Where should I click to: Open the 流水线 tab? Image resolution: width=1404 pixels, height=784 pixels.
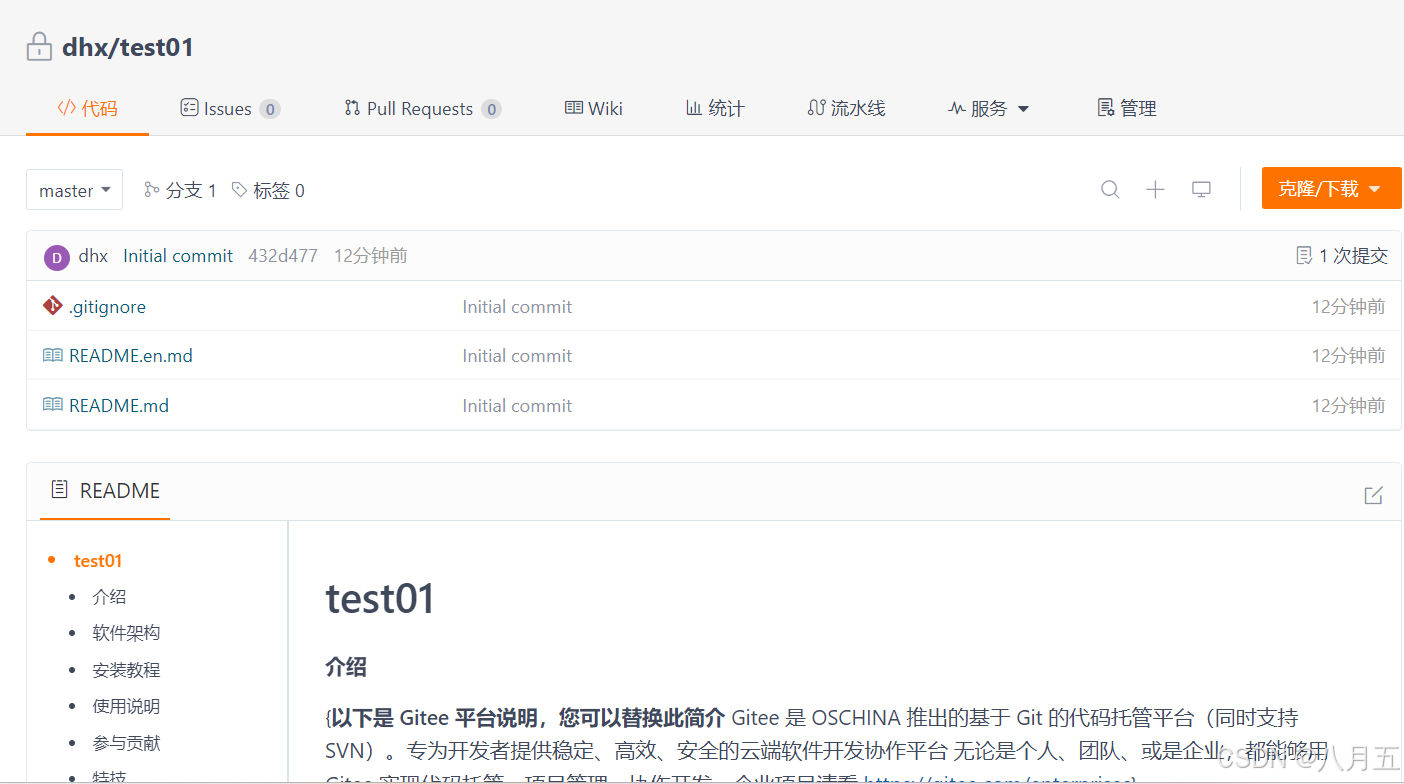pyautogui.click(x=846, y=108)
